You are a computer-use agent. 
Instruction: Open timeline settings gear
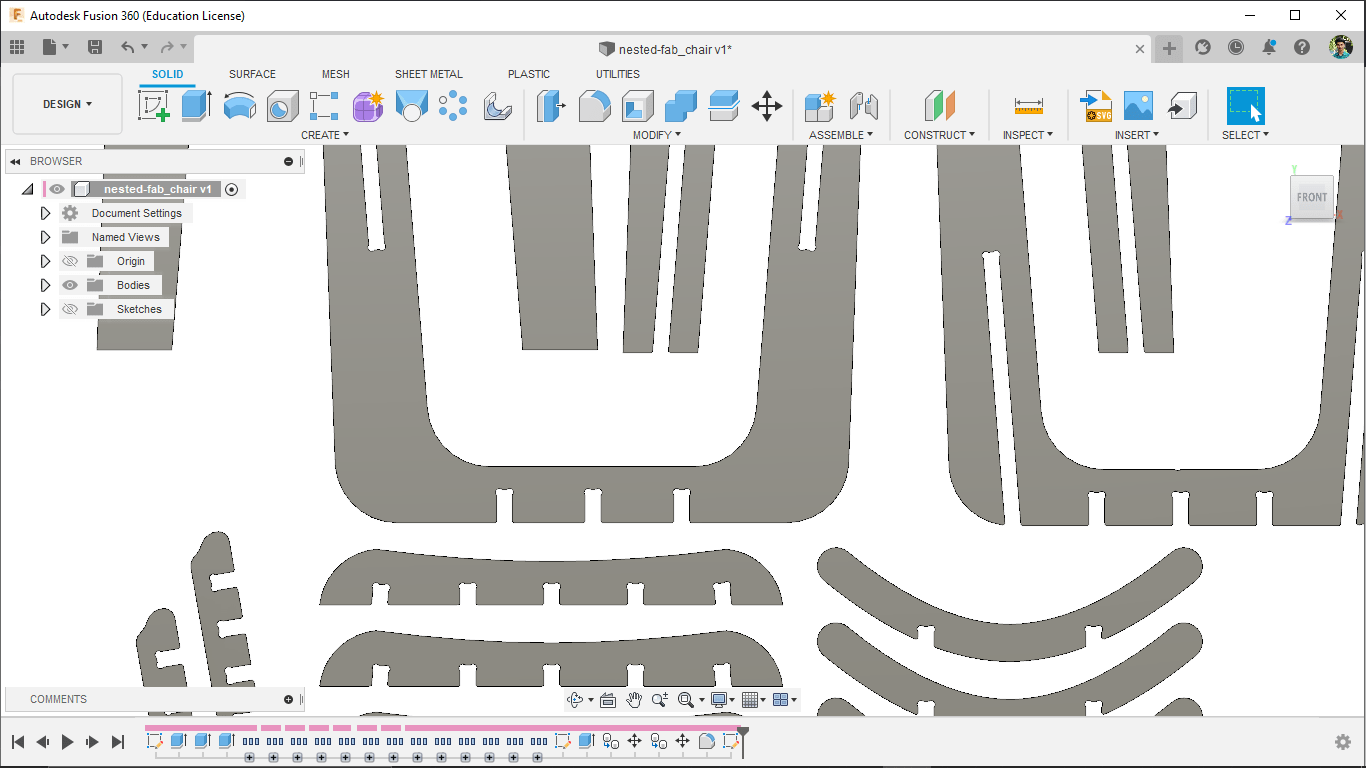[x=1343, y=741]
